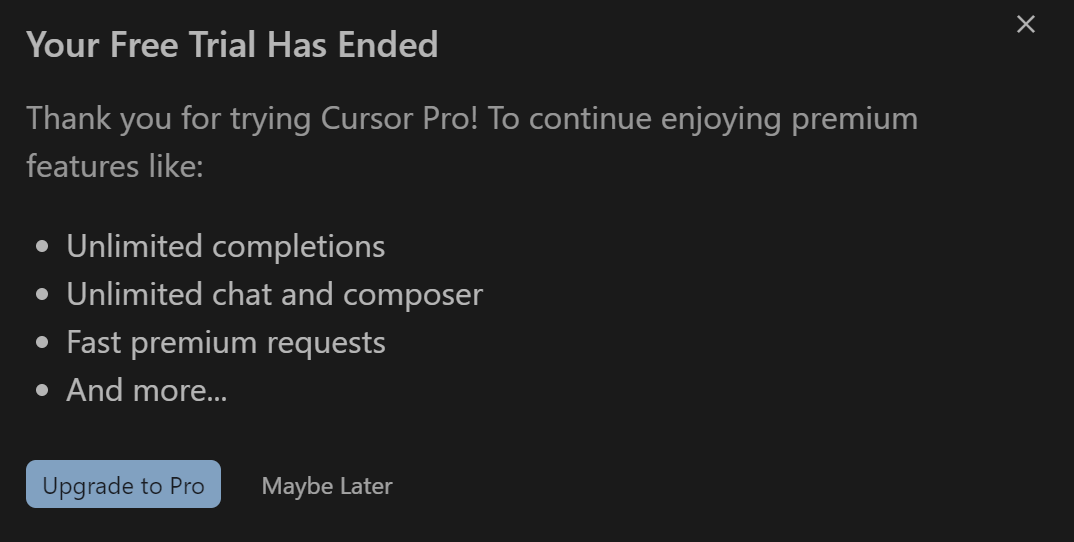1074x542 pixels.
Task: Click the word "requests" in the feature list
Action: [x=326, y=344]
